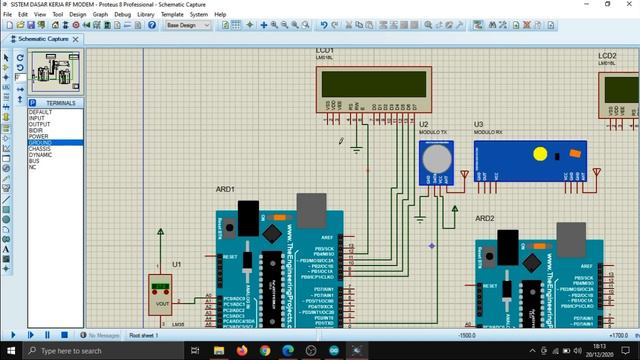
Task: Select the 2D Graphics Line tool
Action: [x=6, y=200]
